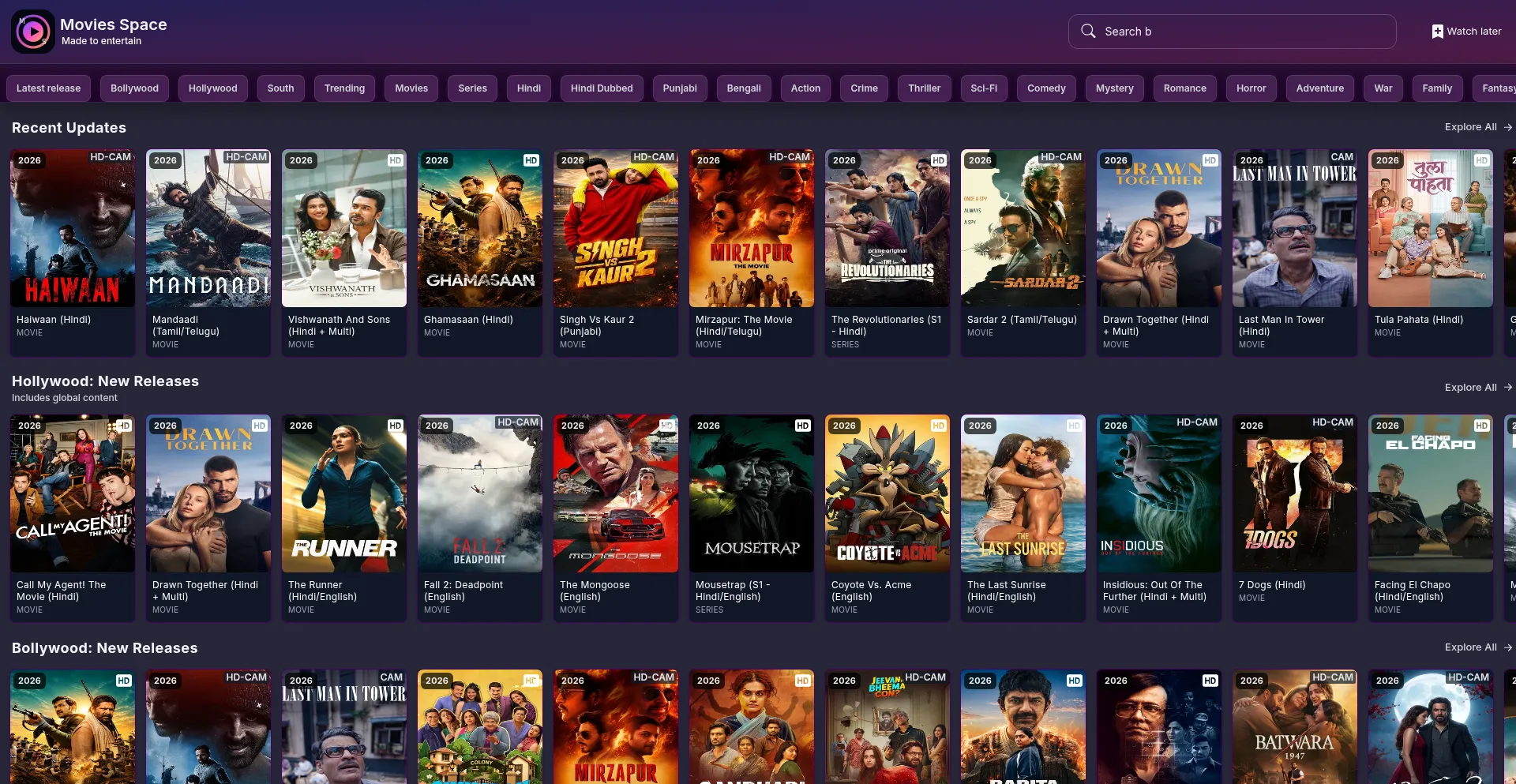Select the Bengali category
This screenshot has width=1516, height=784.
(744, 88)
